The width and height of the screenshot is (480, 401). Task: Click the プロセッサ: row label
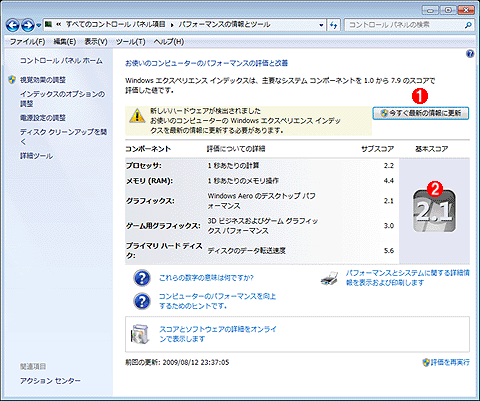point(144,166)
